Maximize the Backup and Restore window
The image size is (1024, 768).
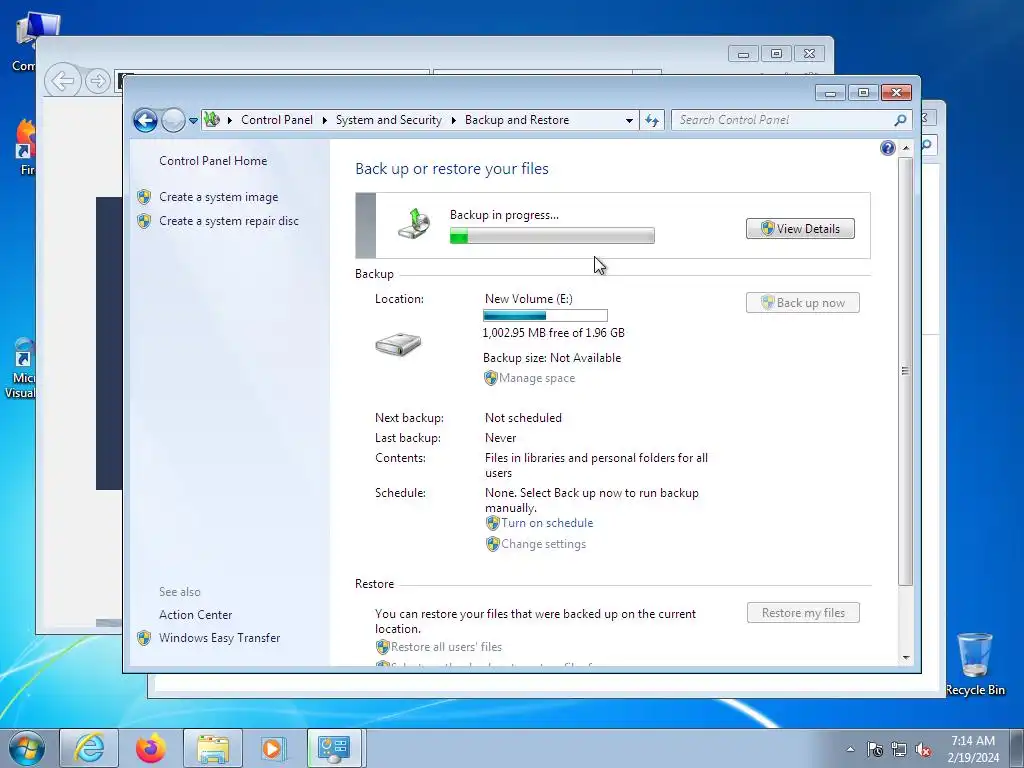pyautogui.click(x=863, y=93)
